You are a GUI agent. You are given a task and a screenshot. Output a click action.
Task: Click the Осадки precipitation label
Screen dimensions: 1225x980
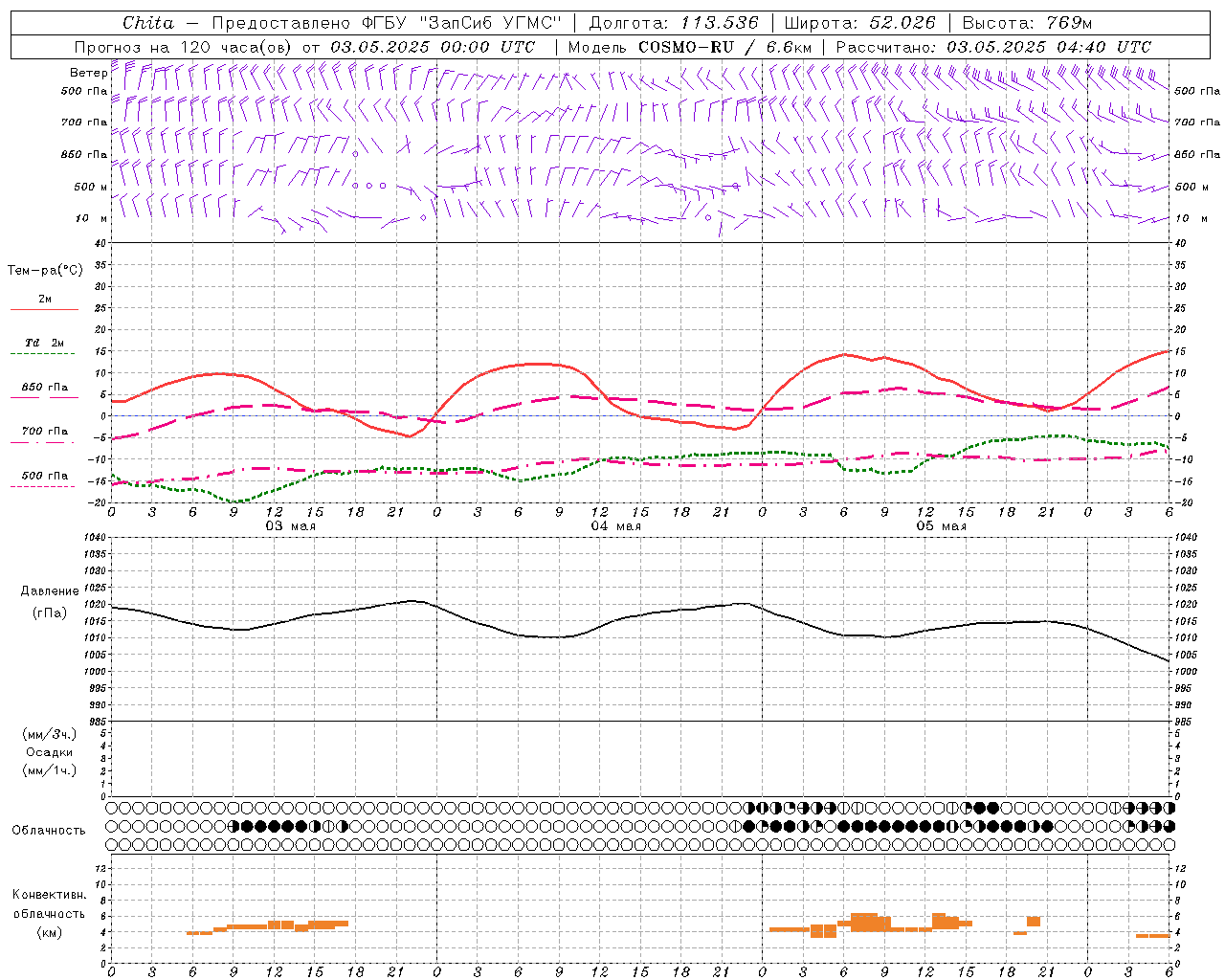(49, 752)
